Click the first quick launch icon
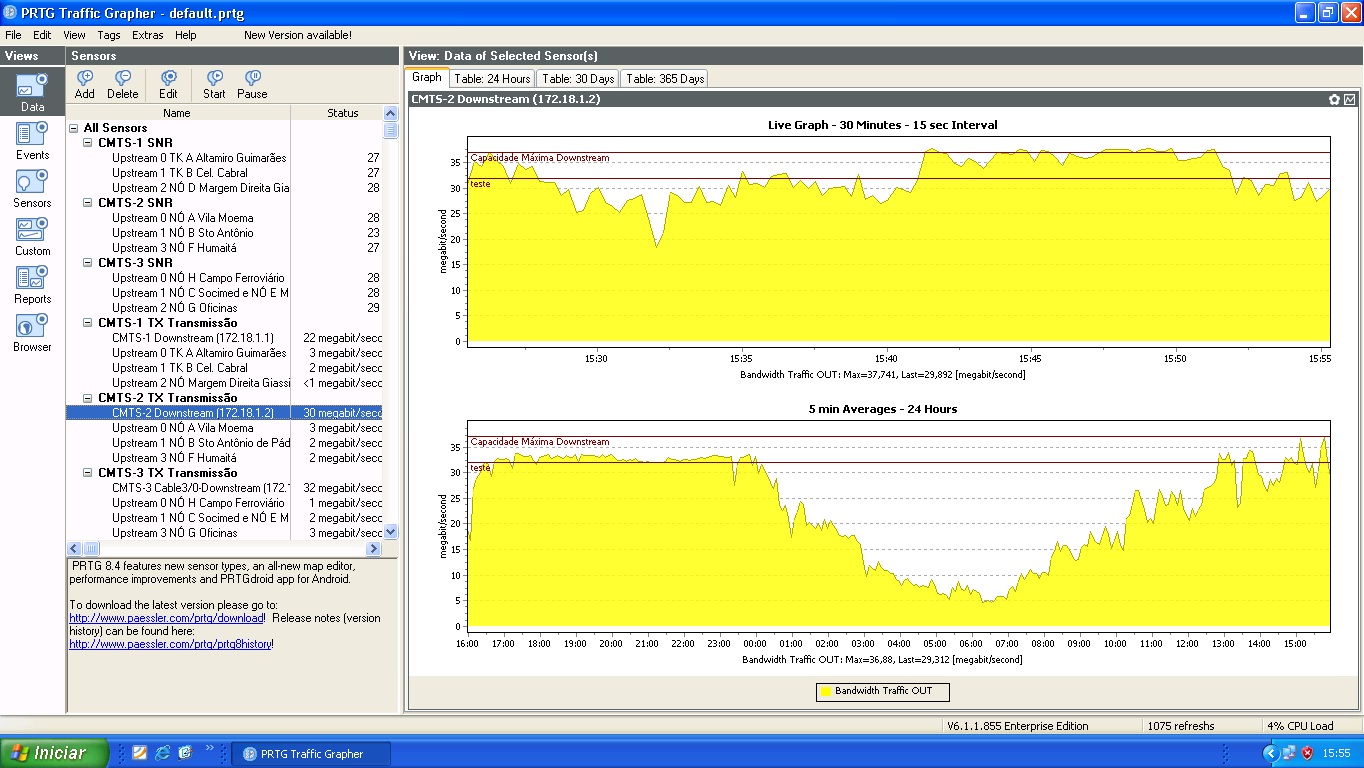 [140, 753]
